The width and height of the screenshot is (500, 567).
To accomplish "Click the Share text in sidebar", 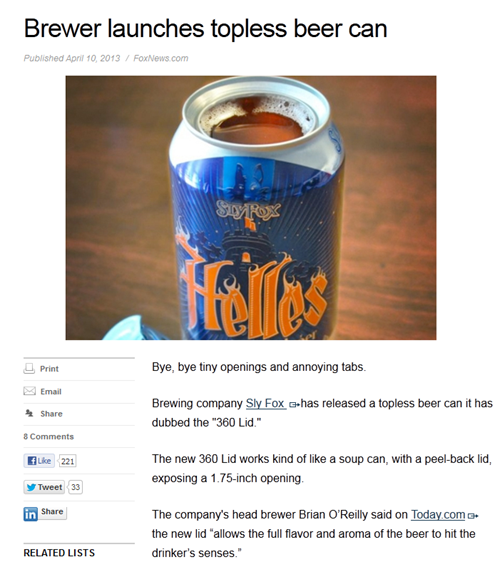I will tap(51, 414).
